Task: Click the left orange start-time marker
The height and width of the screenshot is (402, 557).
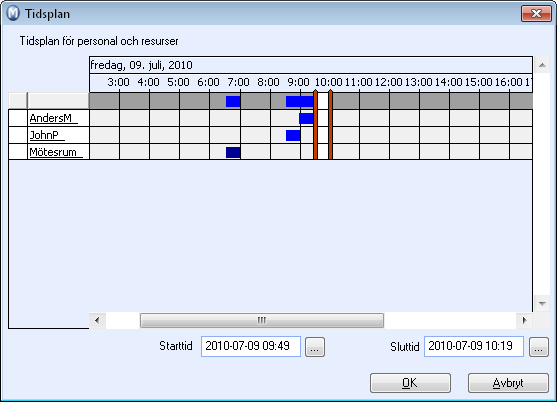Action: (315, 124)
